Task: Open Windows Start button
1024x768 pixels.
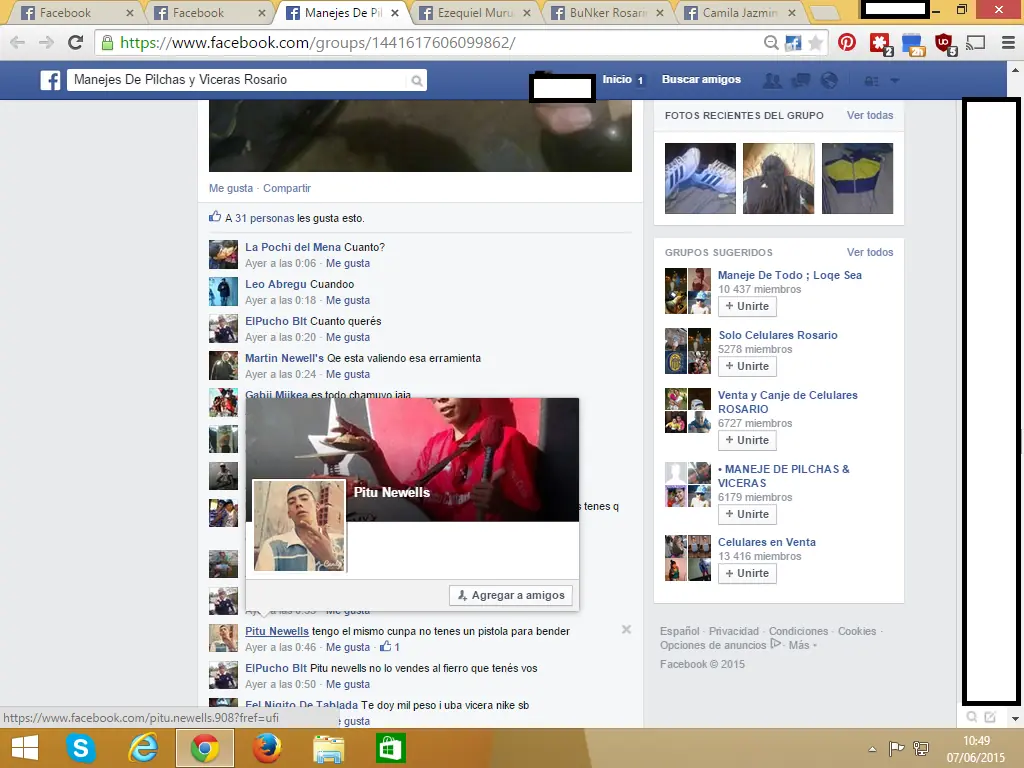Action: point(25,748)
